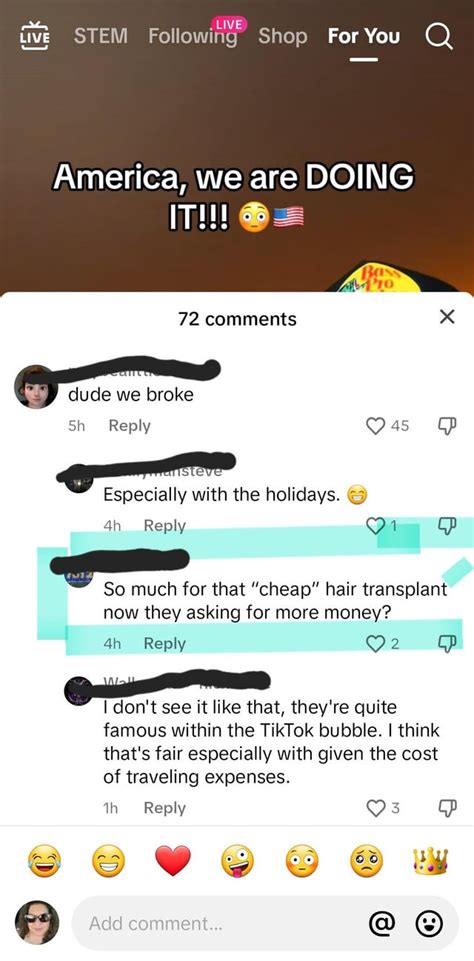
Task: Insert the crown emoji
Action: click(x=430, y=860)
